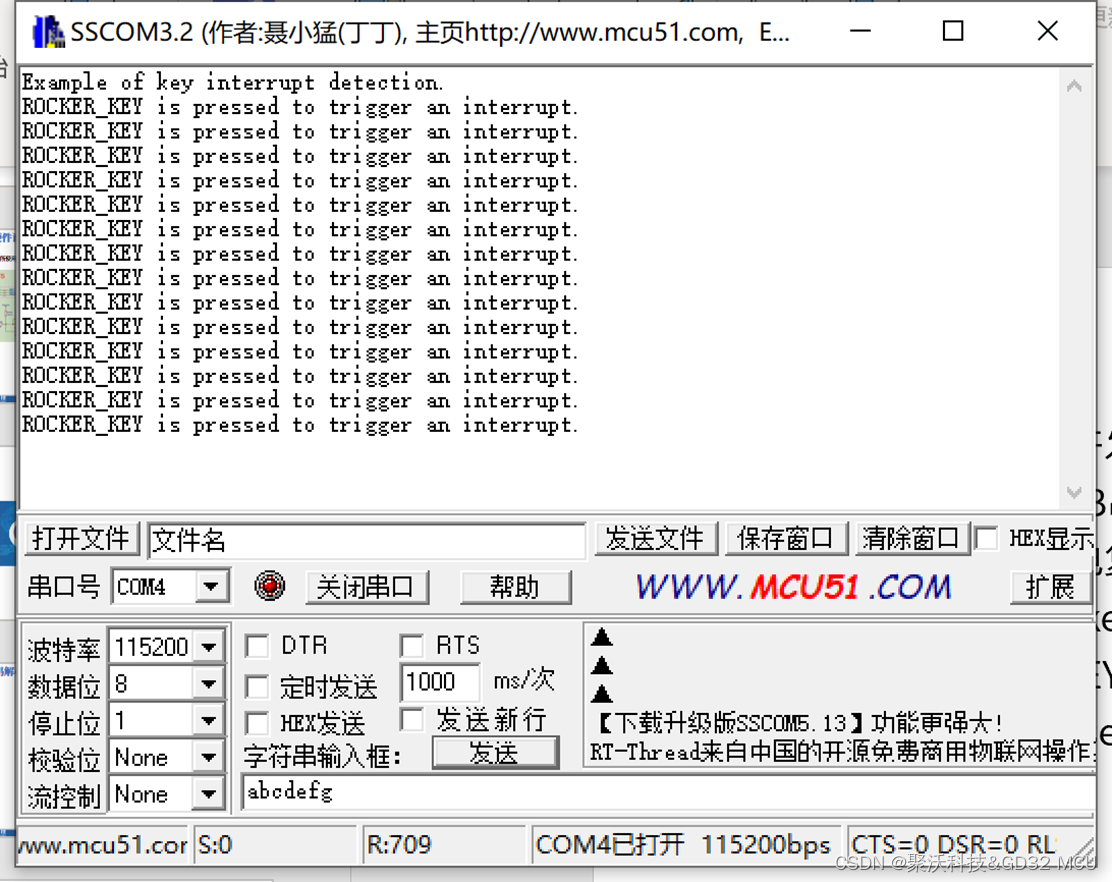The image size is (1112, 882).
Task: Maximize the SSCOM3.2 window
Action: click(952, 31)
